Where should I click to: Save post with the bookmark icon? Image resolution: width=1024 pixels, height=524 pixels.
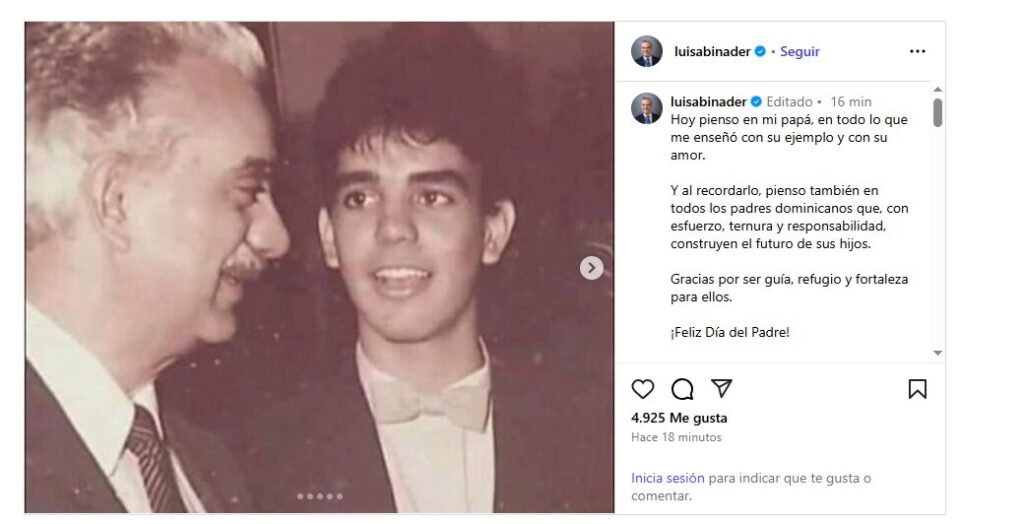(x=917, y=389)
